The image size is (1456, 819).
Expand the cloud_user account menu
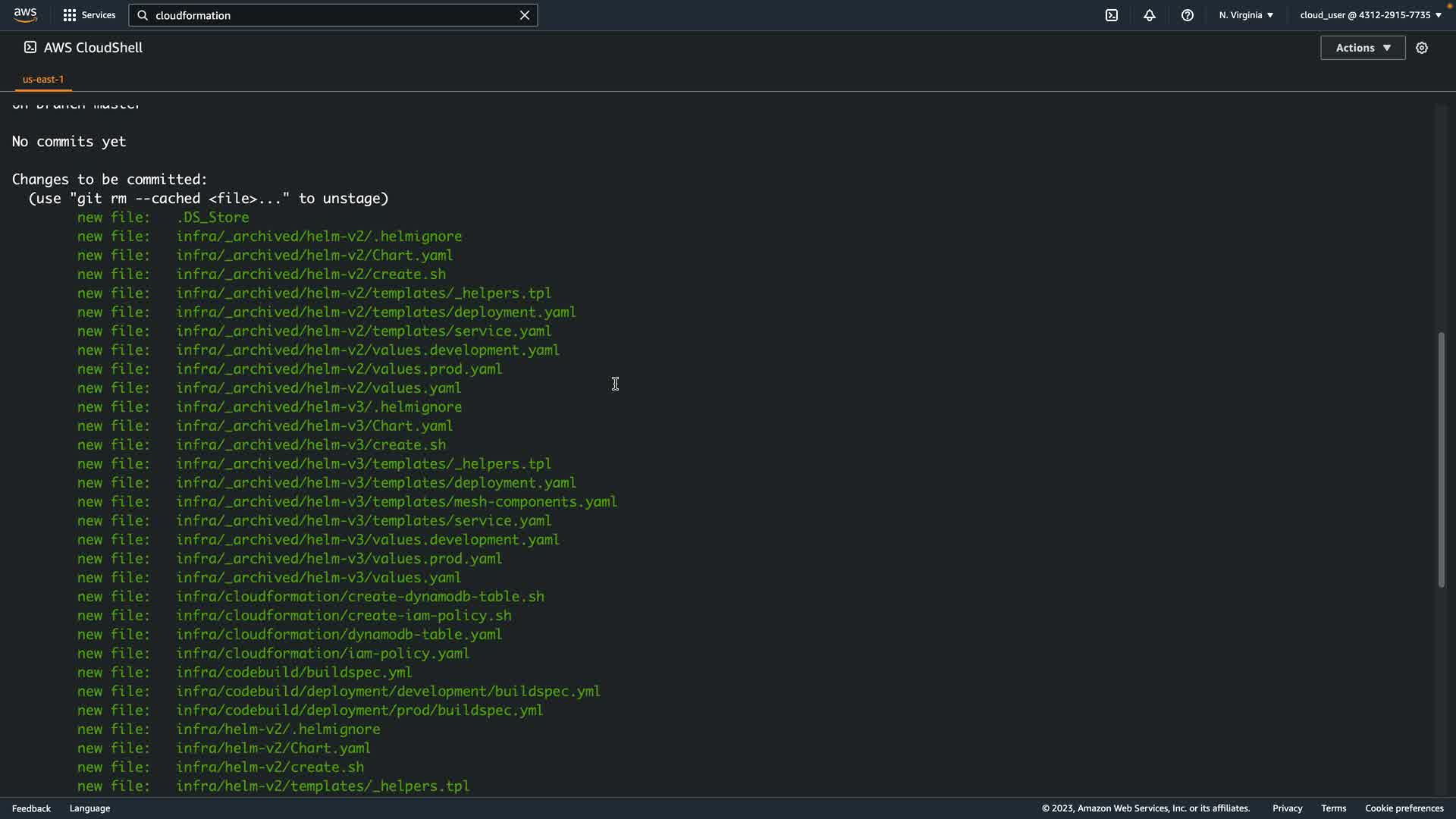pyautogui.click(x=1370, y=15)
